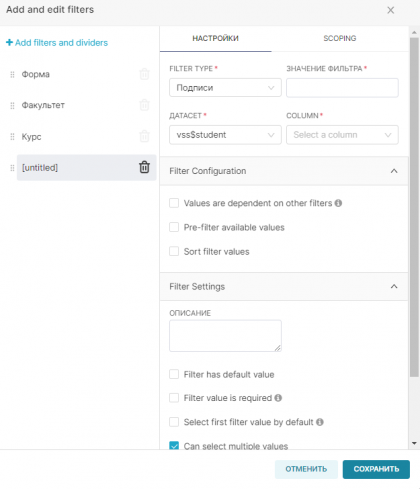Grab the drag handle next to Форма
The width and height of the screenshot is (420, 489).
[x=12, y=74]
